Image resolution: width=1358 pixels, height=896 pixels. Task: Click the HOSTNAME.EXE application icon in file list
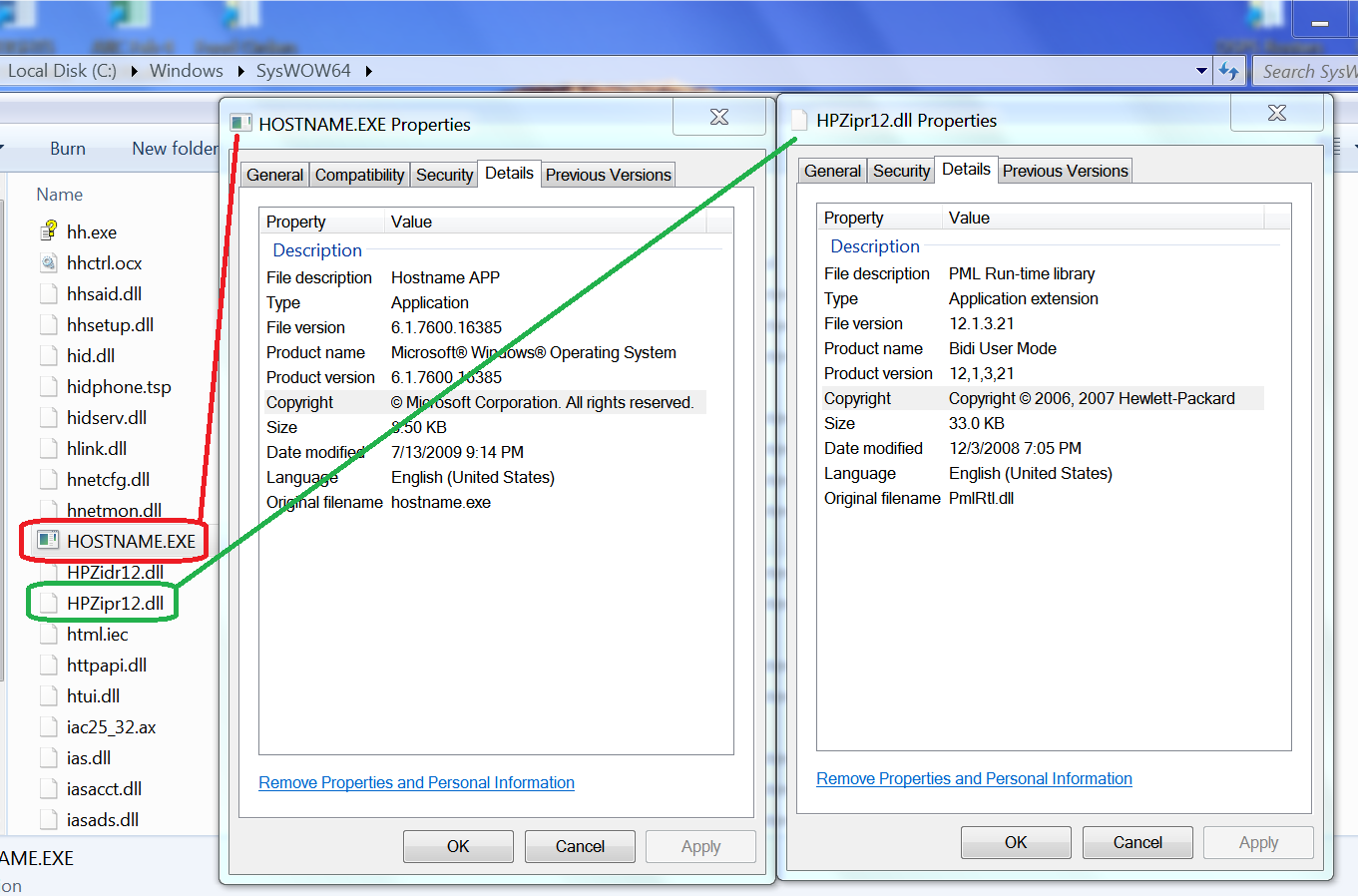(x=49, y=541)
